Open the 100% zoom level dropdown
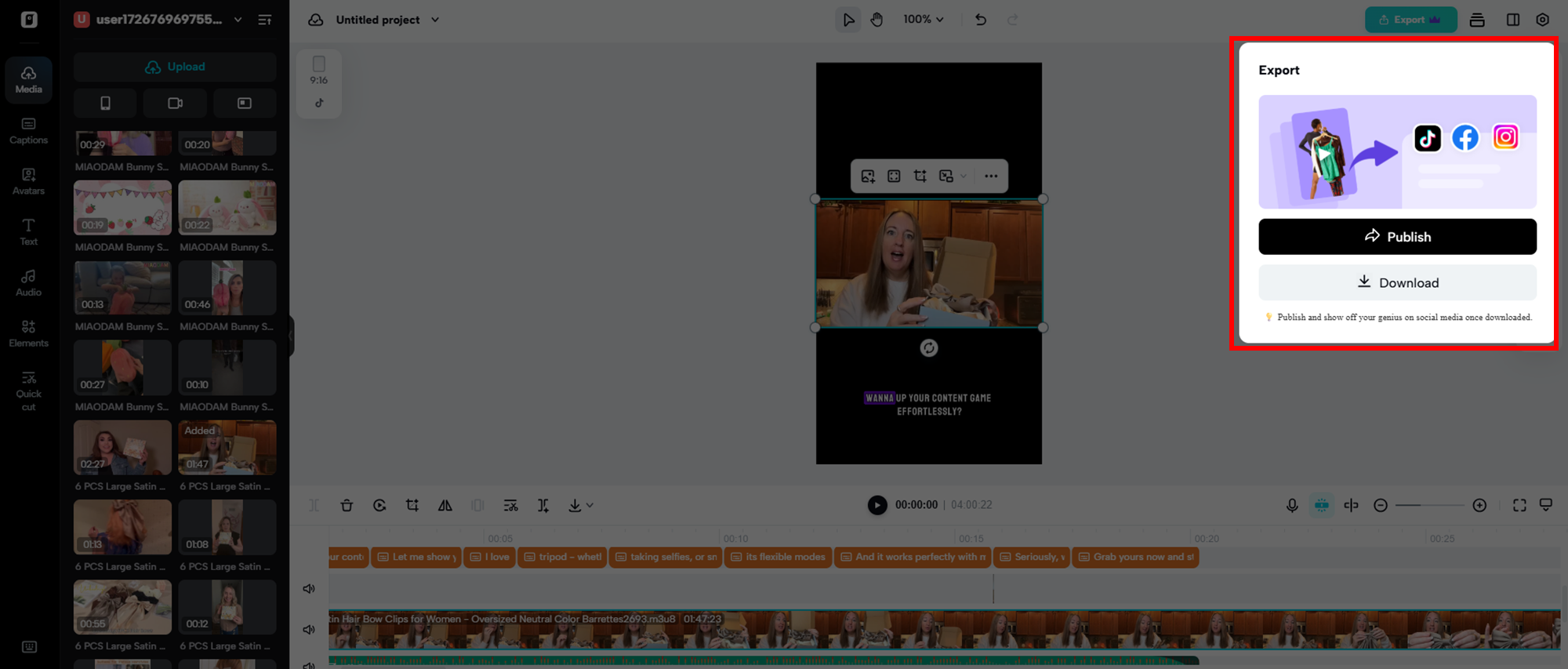The image size is (1568, 669). click(923, 20)
